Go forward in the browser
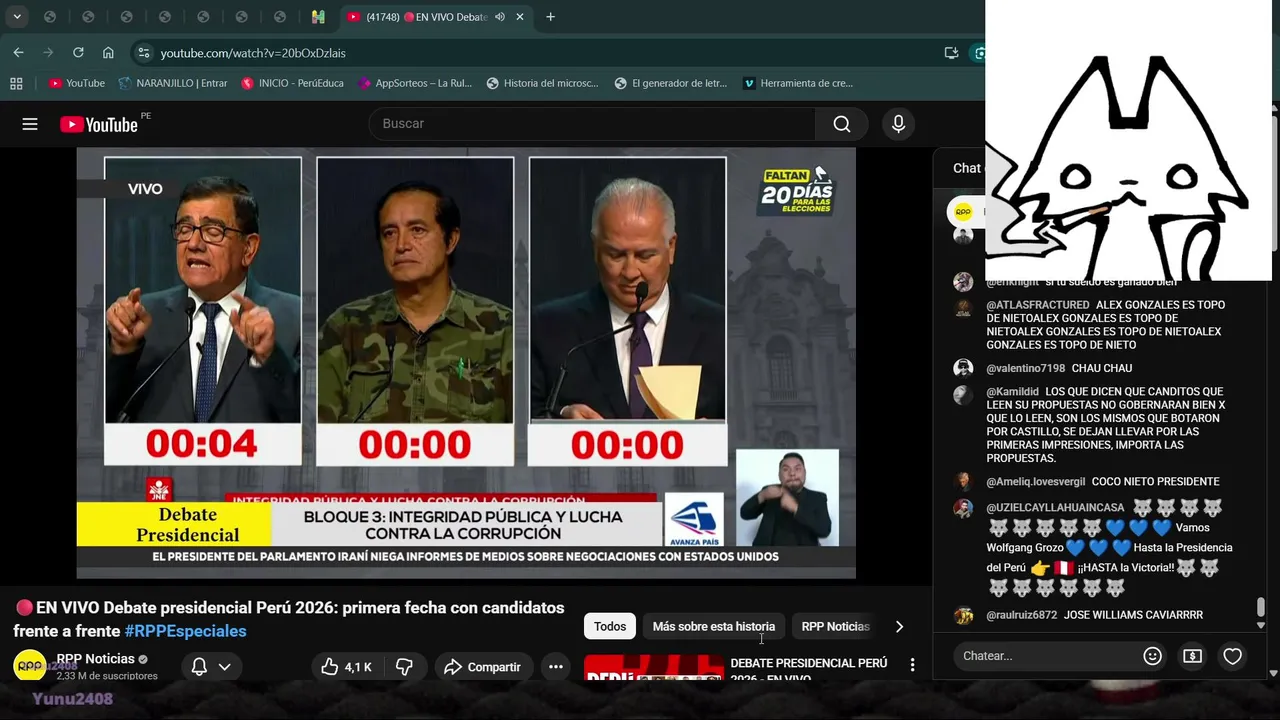This screenshot has width=1280, height=720. (x=48, y=53)
